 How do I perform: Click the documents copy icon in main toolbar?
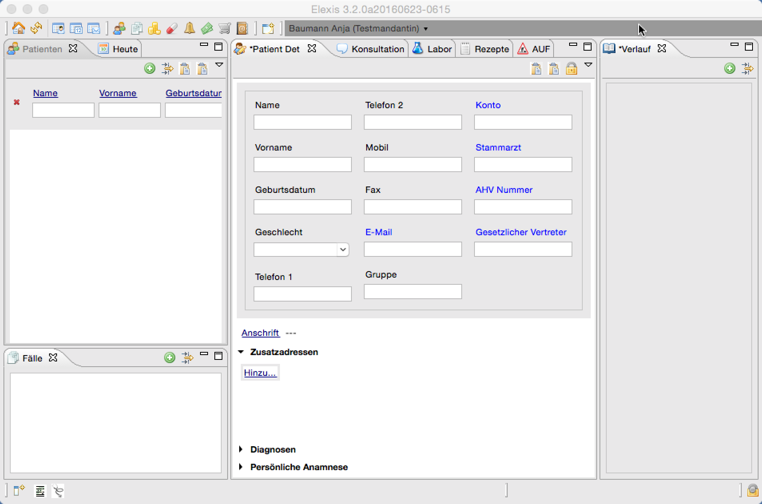(137, 28)
